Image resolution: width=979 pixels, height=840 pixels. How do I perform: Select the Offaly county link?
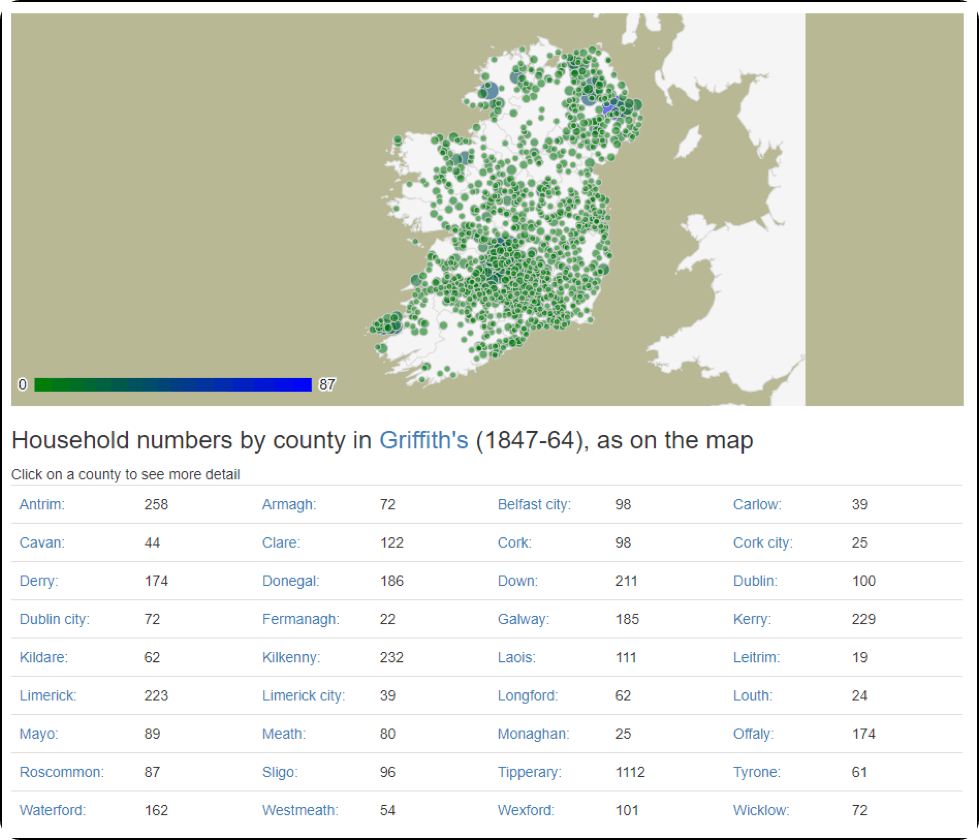753,734
